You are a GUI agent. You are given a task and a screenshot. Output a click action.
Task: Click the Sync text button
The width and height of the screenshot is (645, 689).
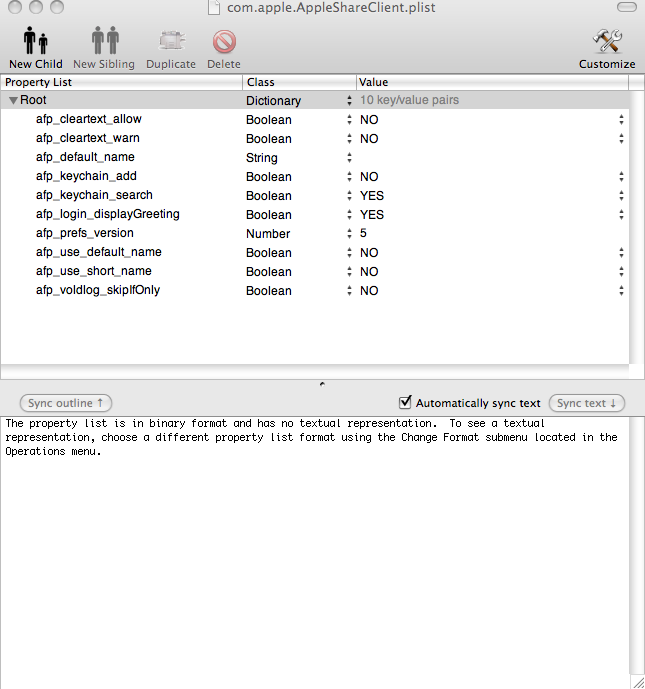point(587,403)
